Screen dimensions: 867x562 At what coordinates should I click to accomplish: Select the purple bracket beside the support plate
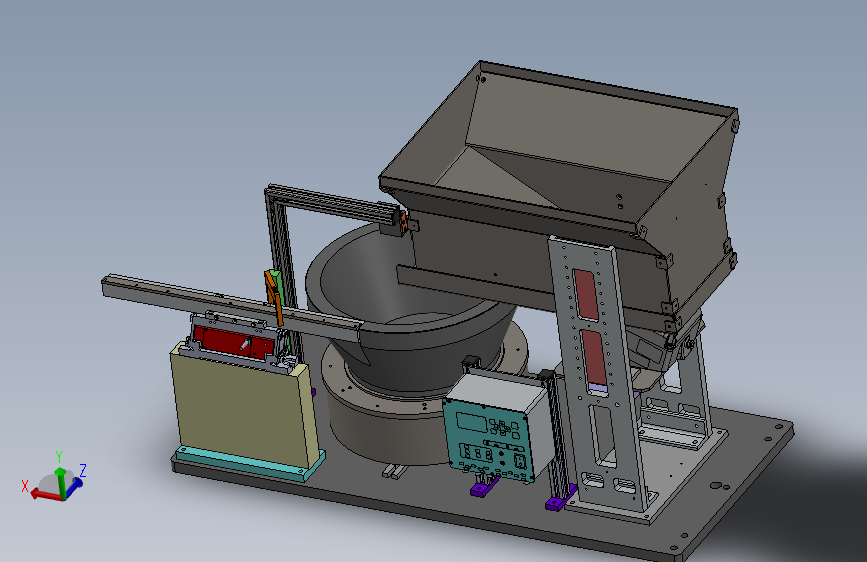tap(560, 497)
